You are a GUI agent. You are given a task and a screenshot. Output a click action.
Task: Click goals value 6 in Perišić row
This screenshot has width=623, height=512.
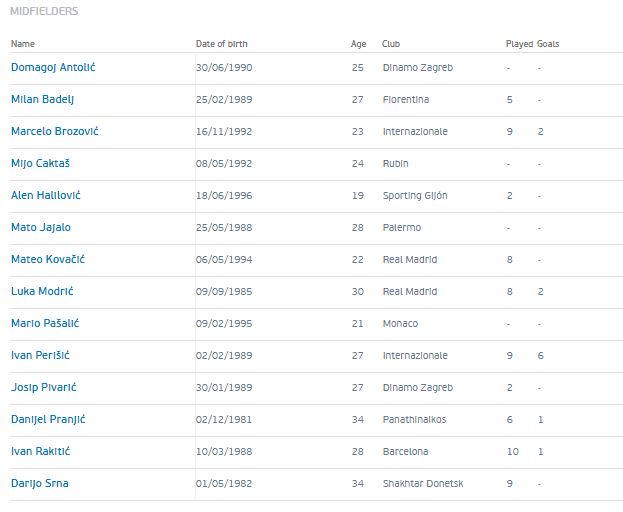tap(540, 356)
